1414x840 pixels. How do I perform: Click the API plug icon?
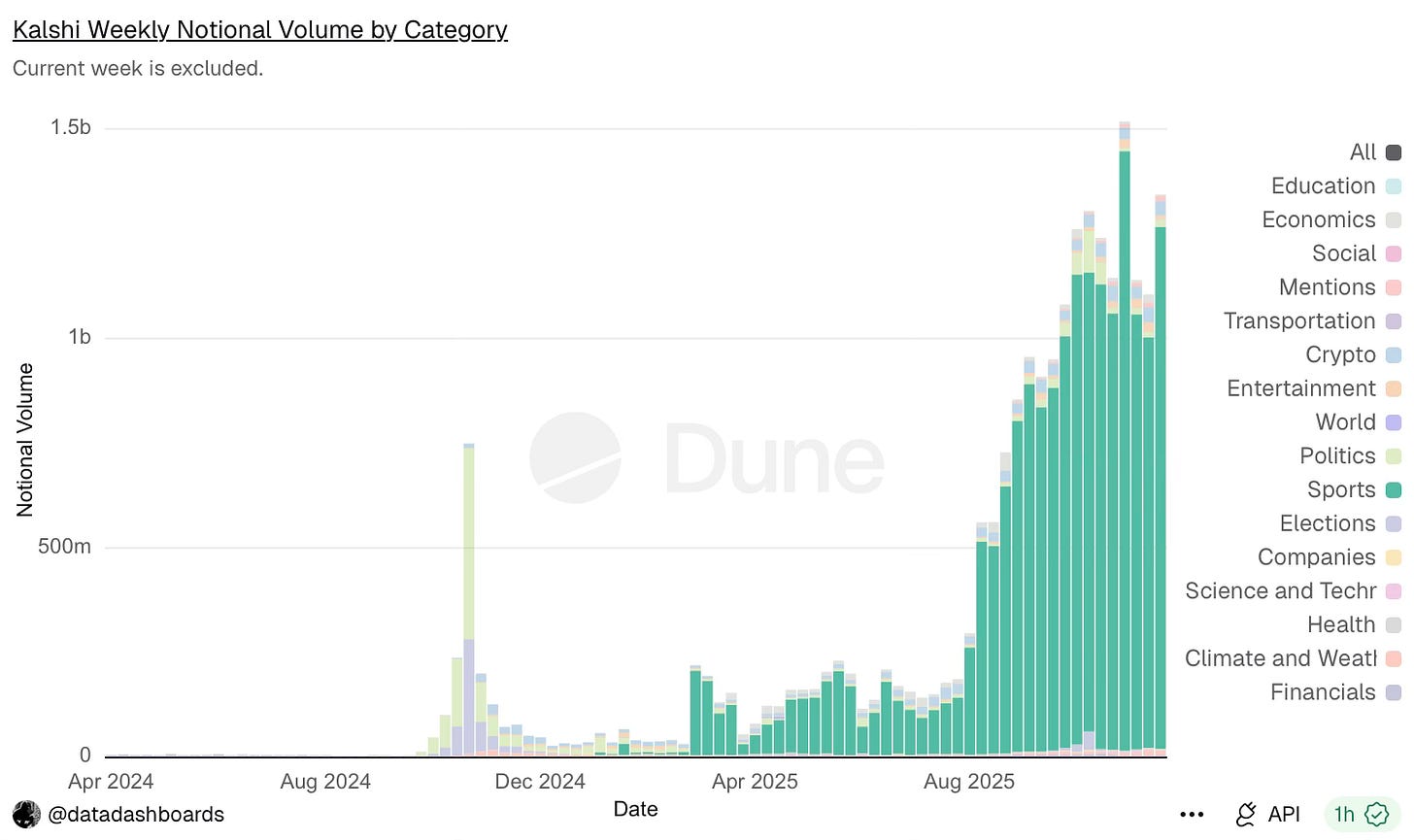[1245, 815]
